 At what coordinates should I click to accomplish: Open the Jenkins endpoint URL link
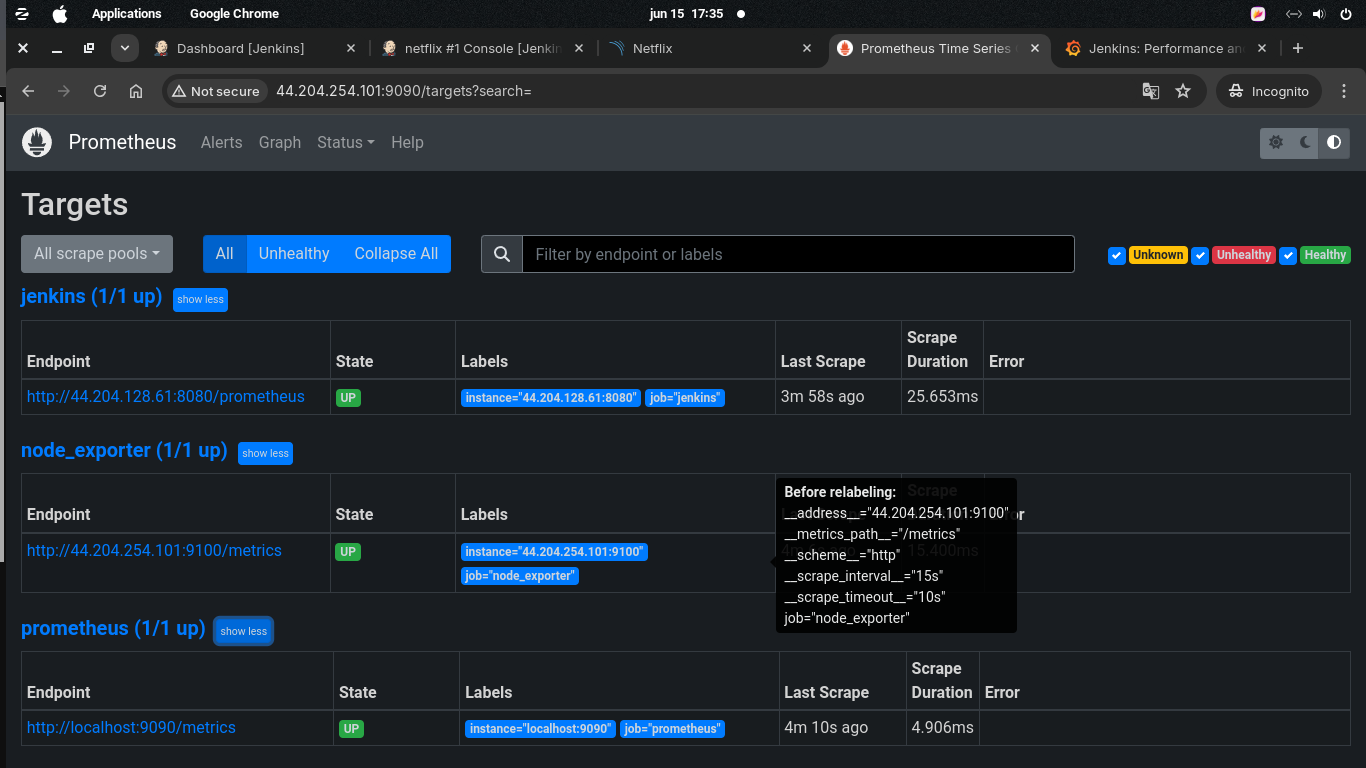click(166, 396)
